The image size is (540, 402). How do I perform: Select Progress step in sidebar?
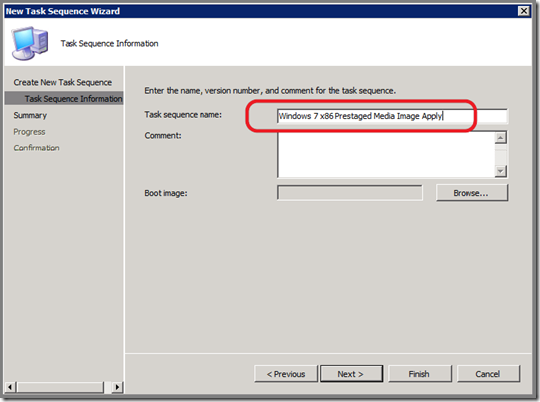point(29,132)
